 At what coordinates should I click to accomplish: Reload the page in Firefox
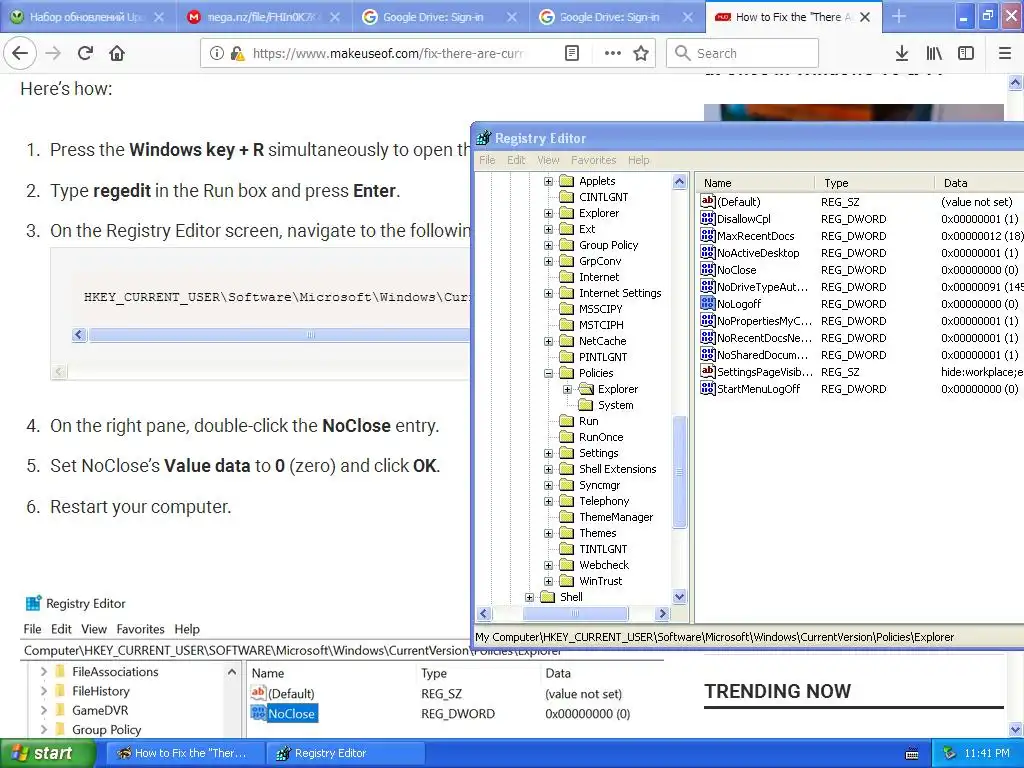[x=85, y=53]
